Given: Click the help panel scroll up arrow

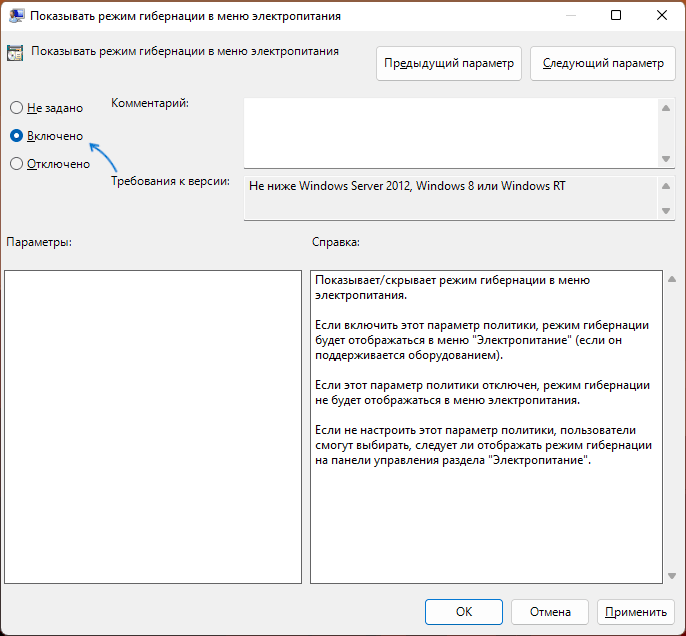Looking at the screenshot, I should pyautogui.click(x=672, y=279).
